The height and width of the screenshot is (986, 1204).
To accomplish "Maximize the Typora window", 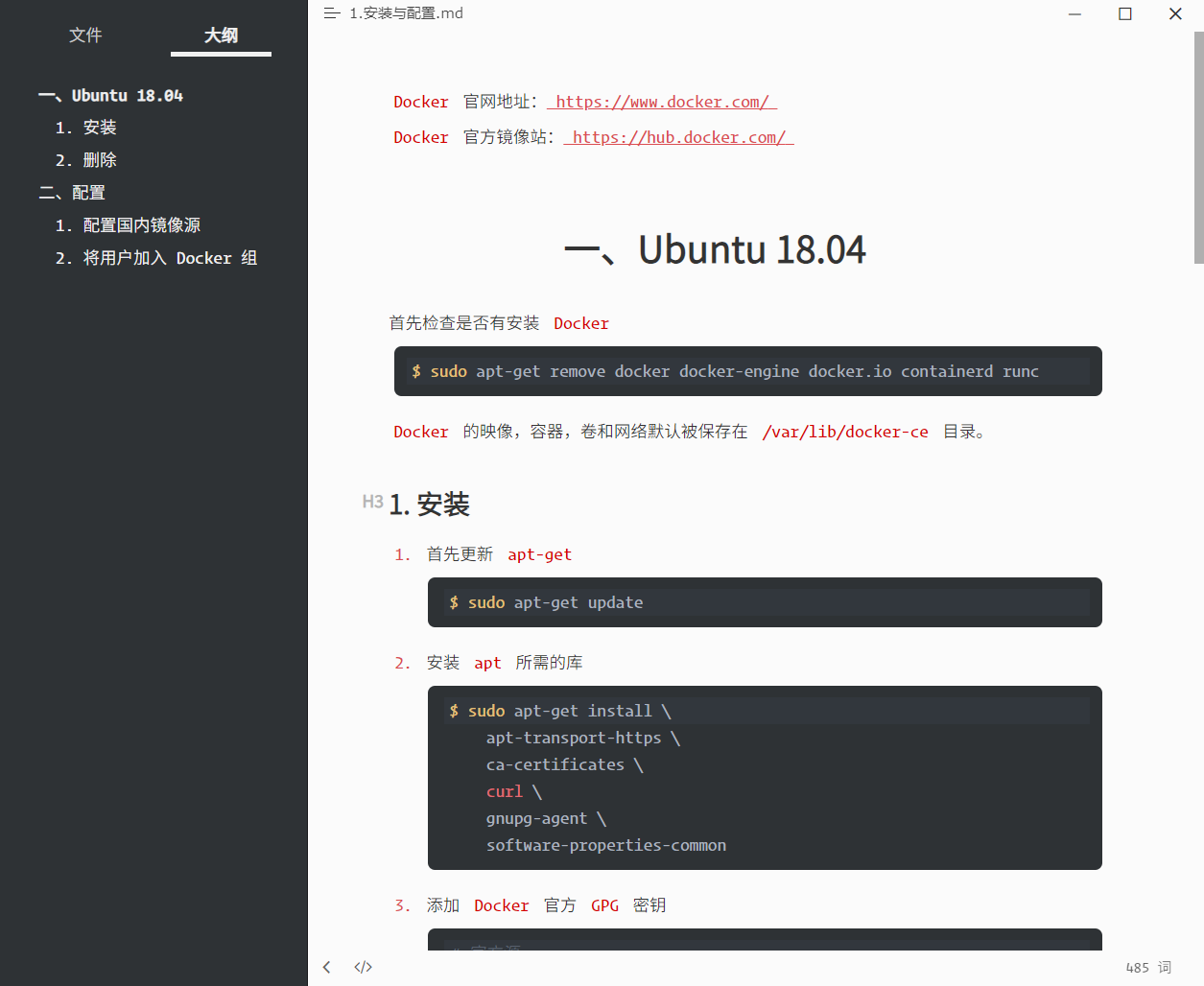I will tap(1125, 13).
